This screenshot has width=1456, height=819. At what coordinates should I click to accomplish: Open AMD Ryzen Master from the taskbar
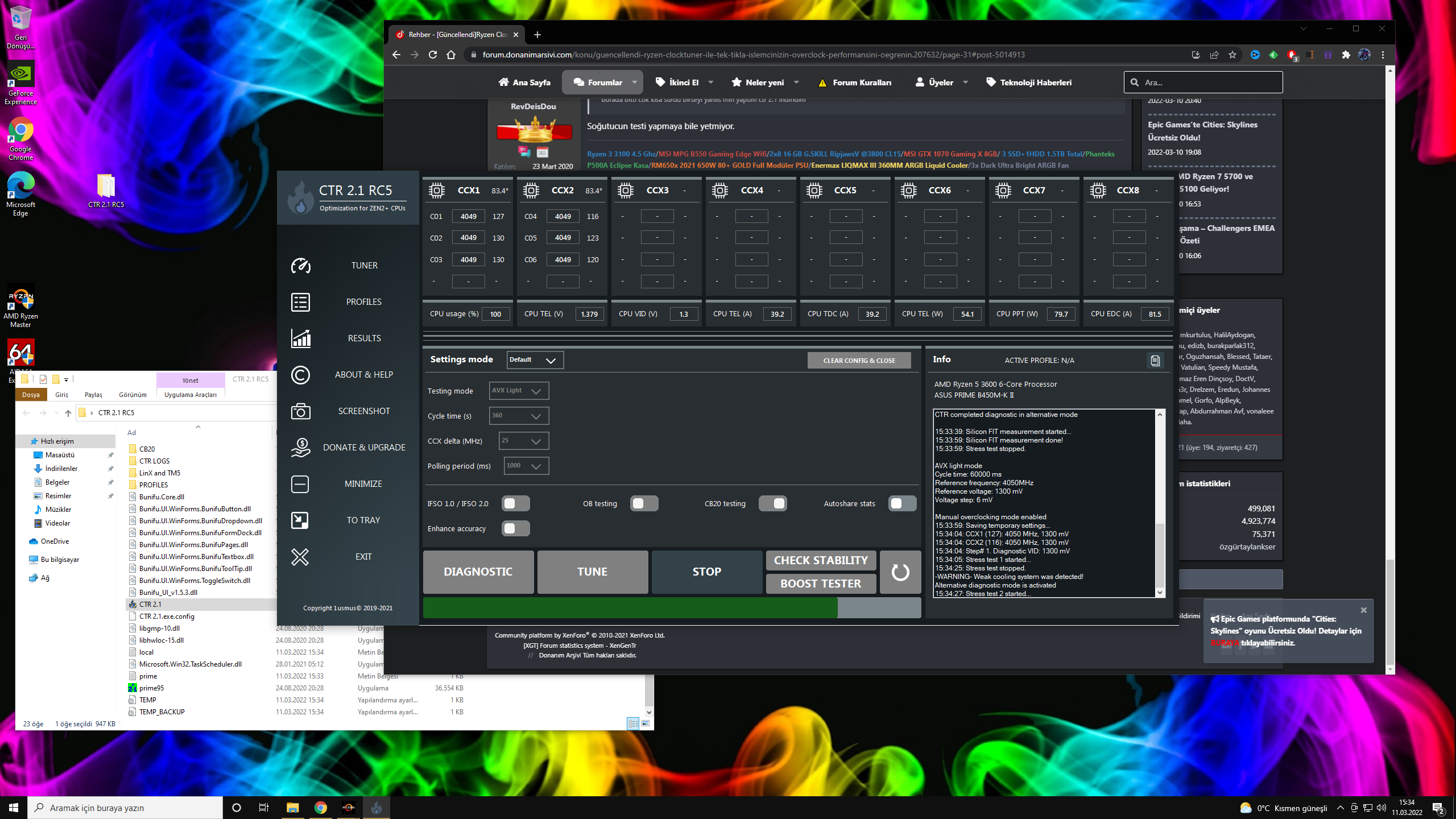[x=348, y=808]
